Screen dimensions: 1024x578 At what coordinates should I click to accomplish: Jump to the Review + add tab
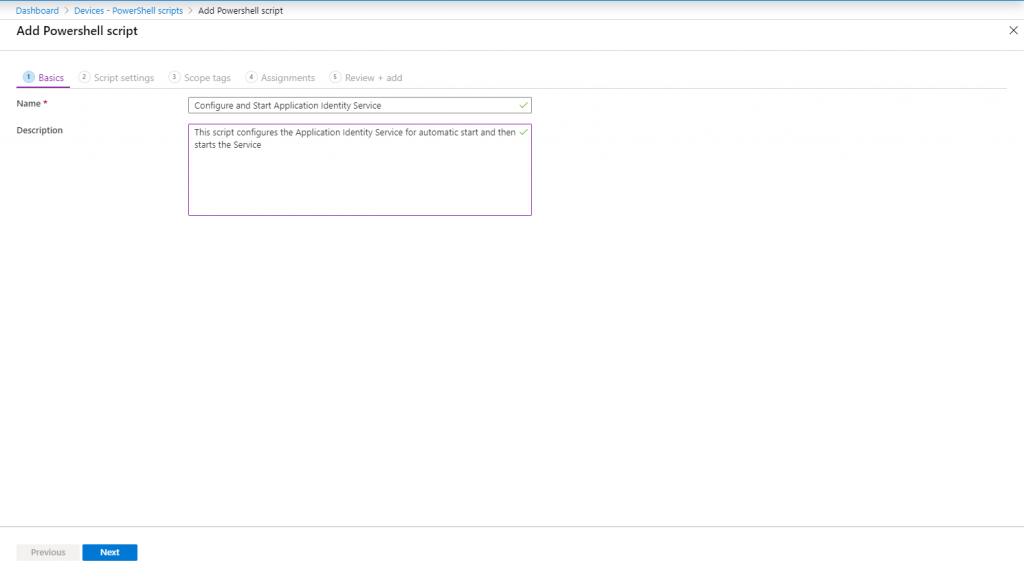coord(373,78)
